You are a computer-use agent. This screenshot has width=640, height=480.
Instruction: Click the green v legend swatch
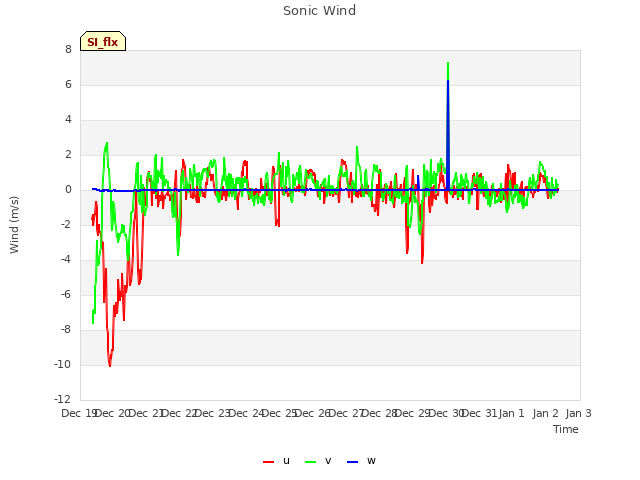coord(311,462)
